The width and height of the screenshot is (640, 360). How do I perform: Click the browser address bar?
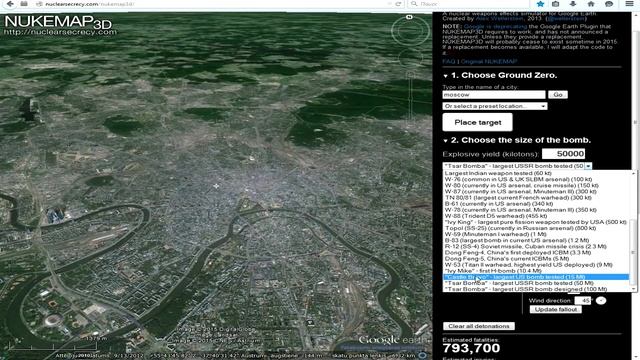[212, 4]
